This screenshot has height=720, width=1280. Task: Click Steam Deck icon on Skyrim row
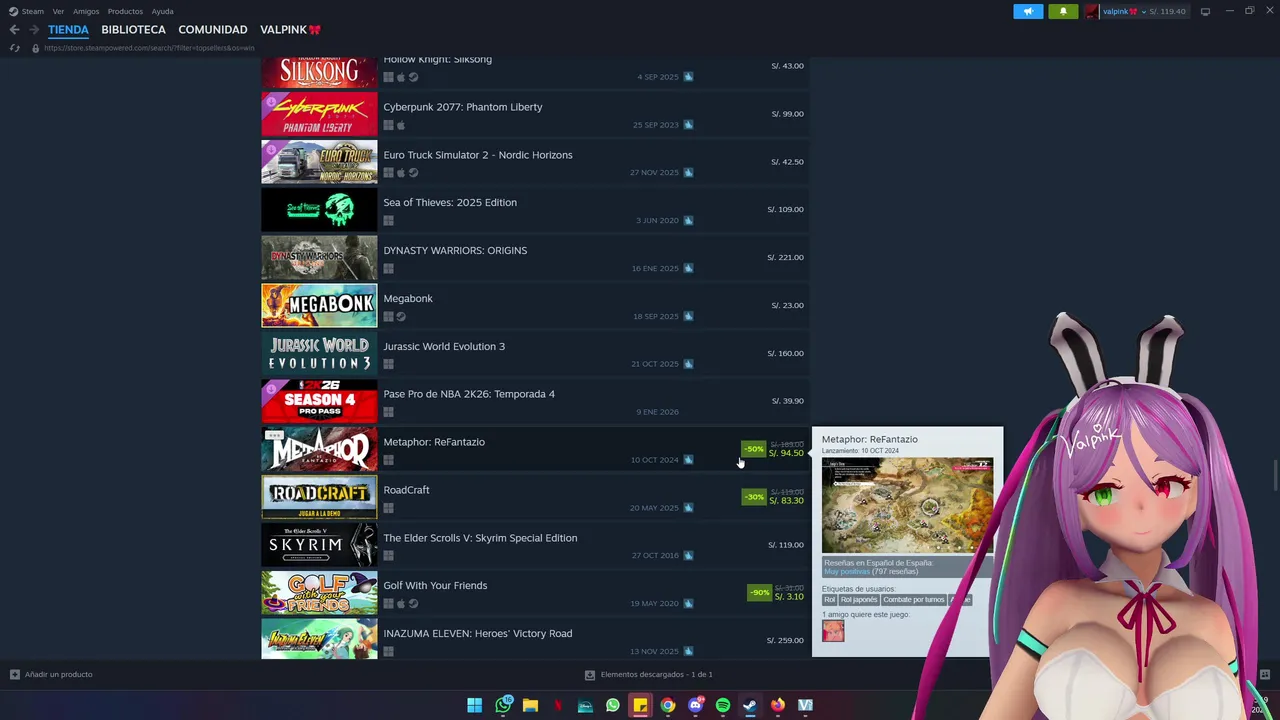688,555
